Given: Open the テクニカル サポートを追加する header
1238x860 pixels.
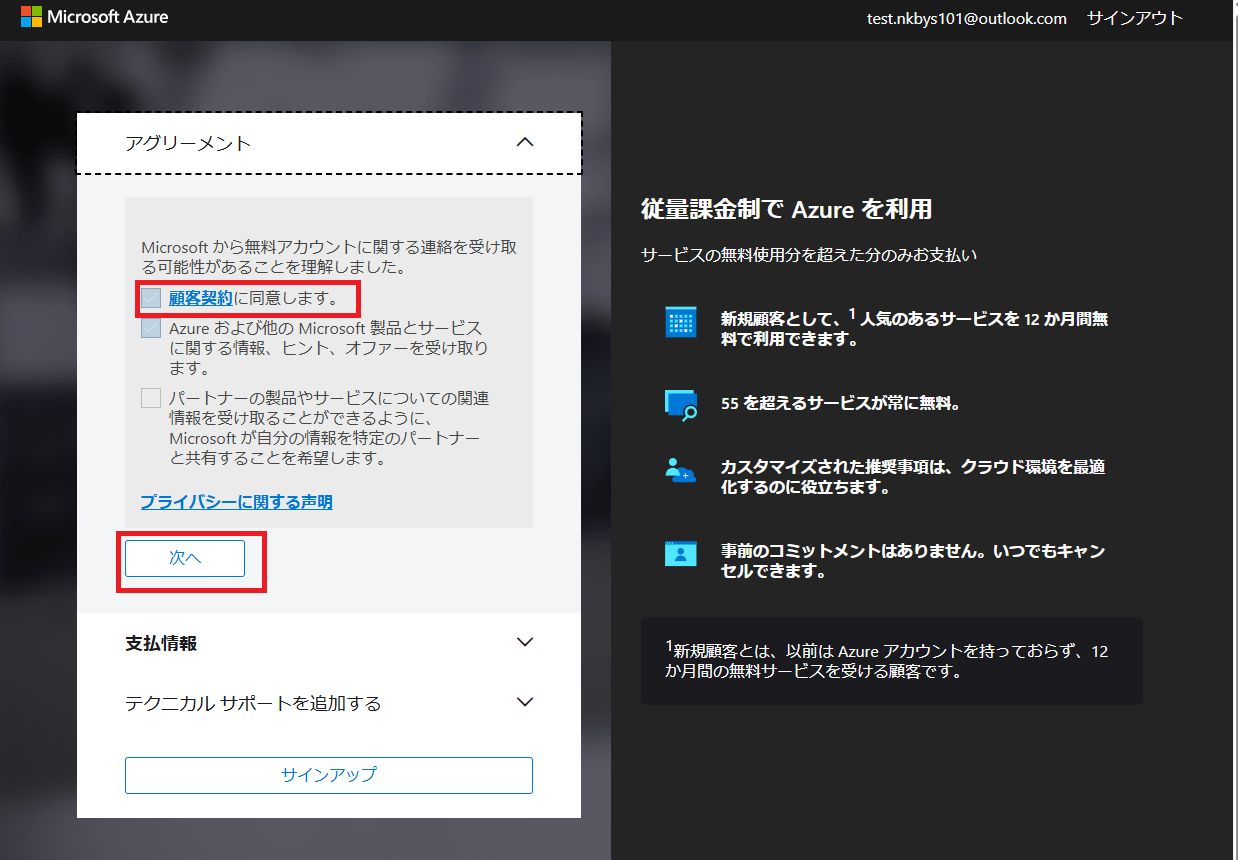Looking at the screenshot, I should [x=329, y=703].
